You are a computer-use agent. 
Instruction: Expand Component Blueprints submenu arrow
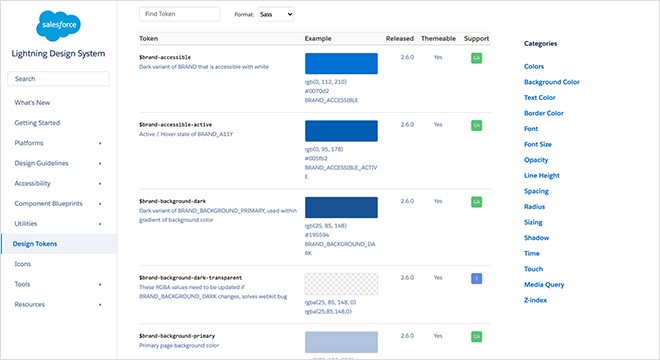tap(100, 204)
